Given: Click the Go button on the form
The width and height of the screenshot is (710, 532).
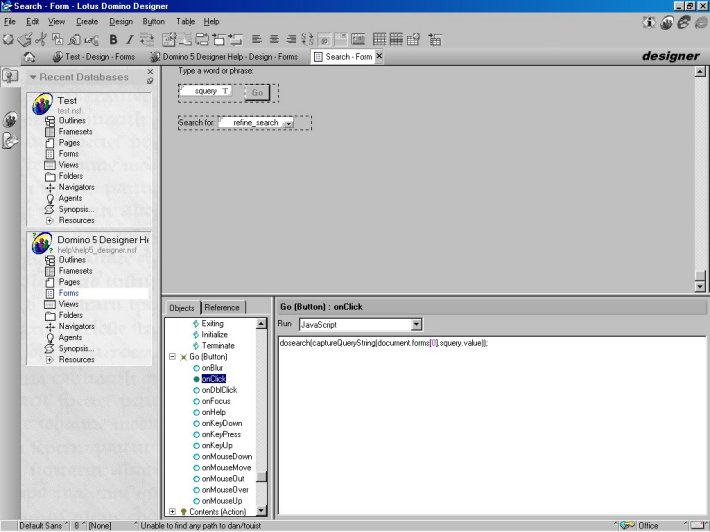Looking at the screenshot, I should 257,92.
